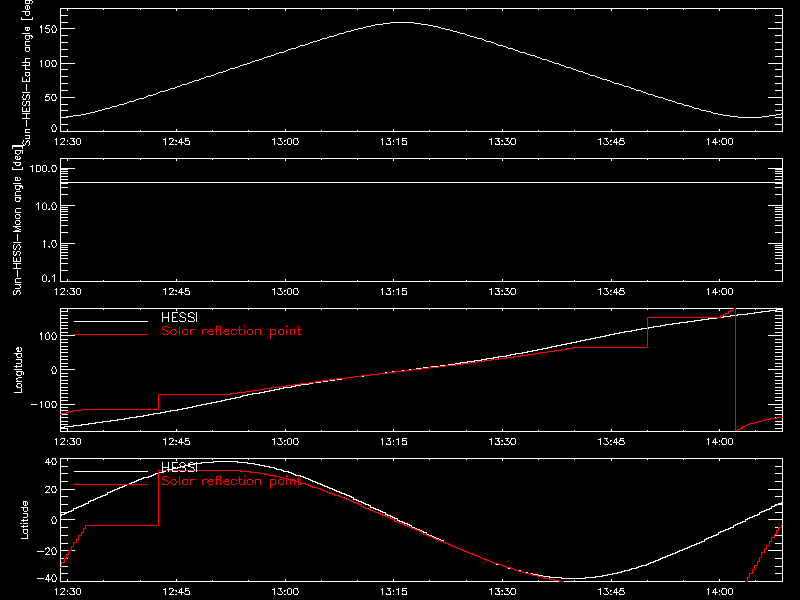The height and width of the screenshot is (600, 800).
Task: Click the Longitude axis label
Action: (18, 370)
